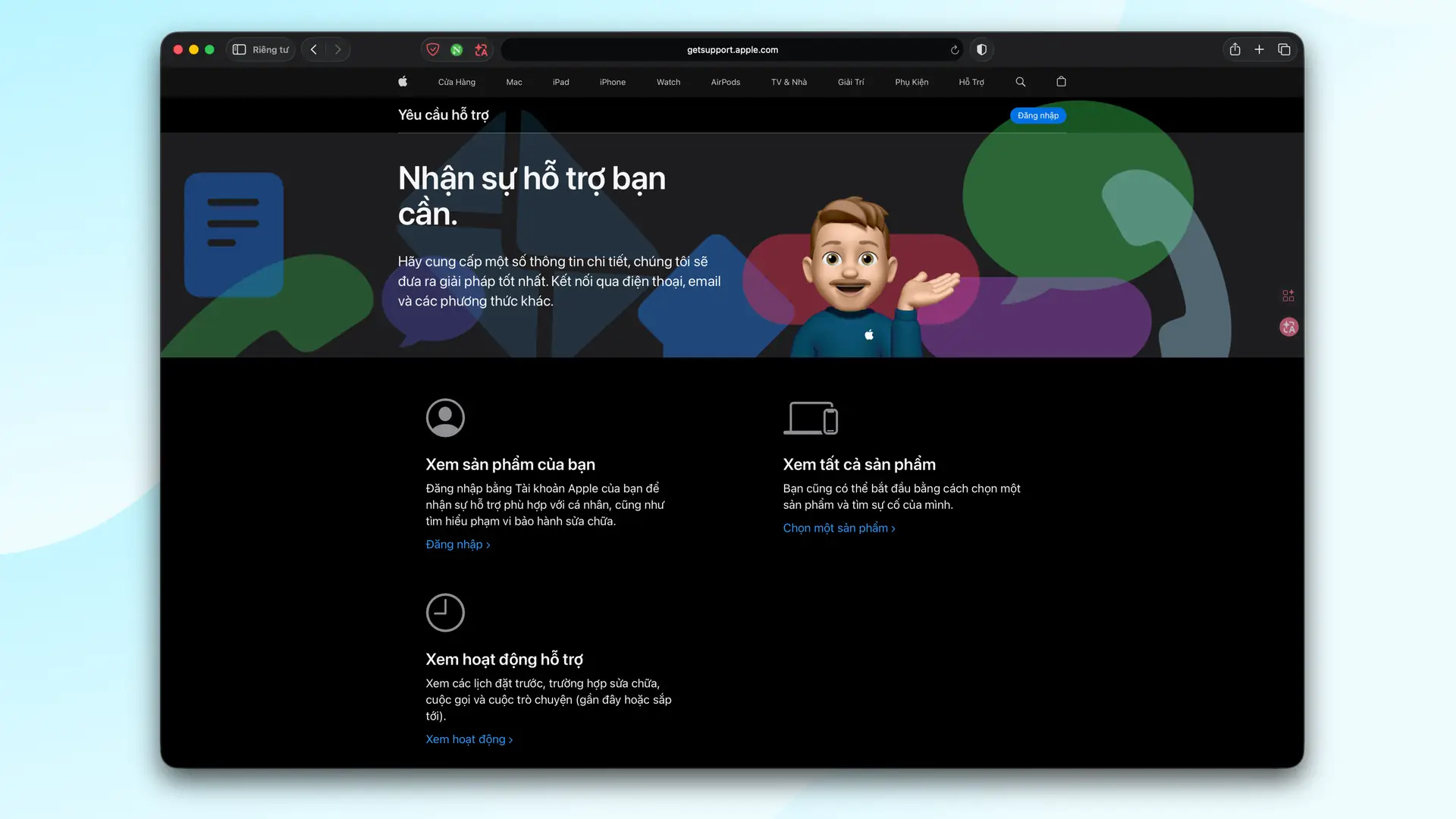Click the getsupport.apple.com address field
This screenshot has width=1456, height=819.
(733, 49)
